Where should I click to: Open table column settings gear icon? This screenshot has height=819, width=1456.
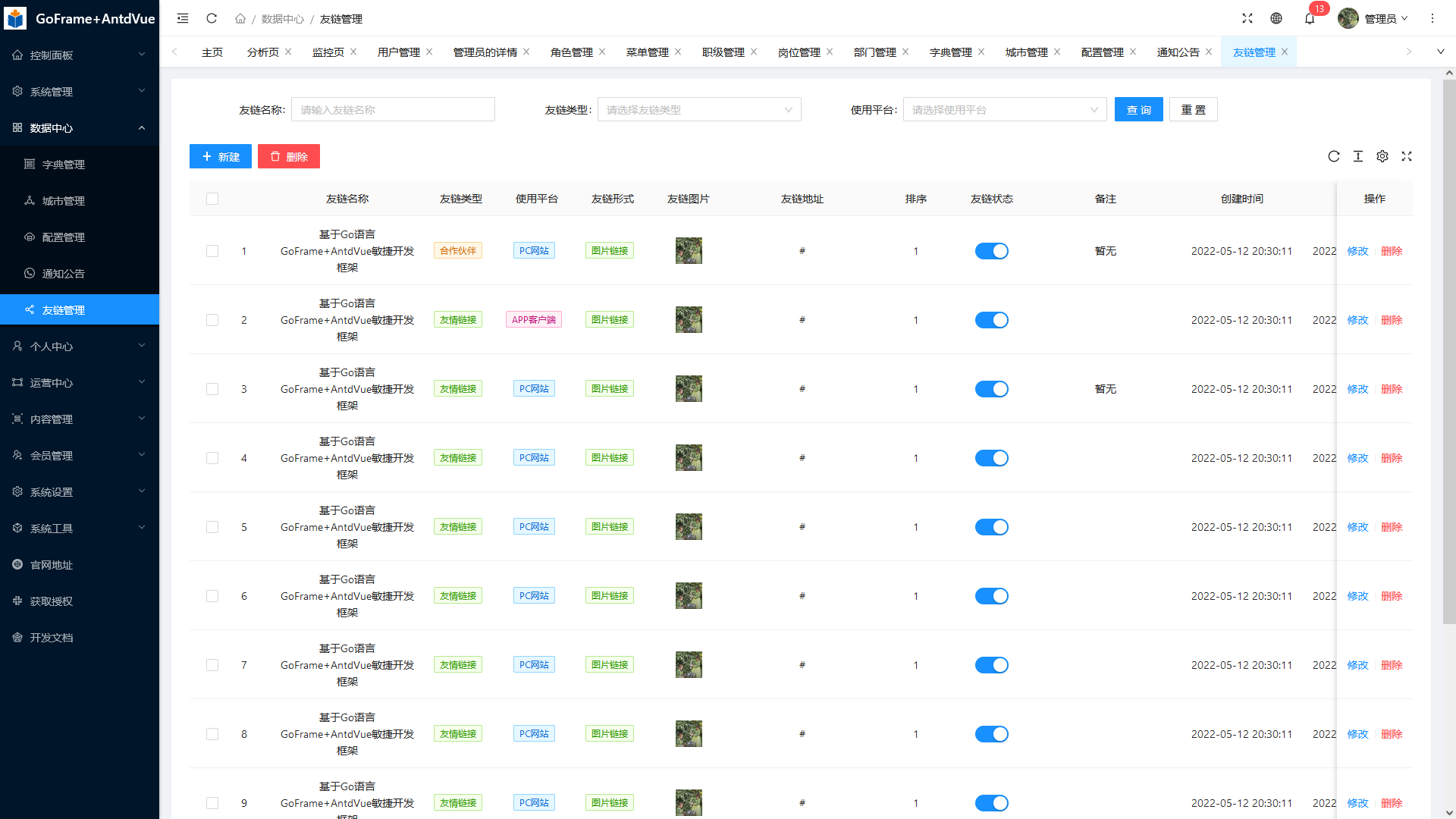tap(1382, 156)
